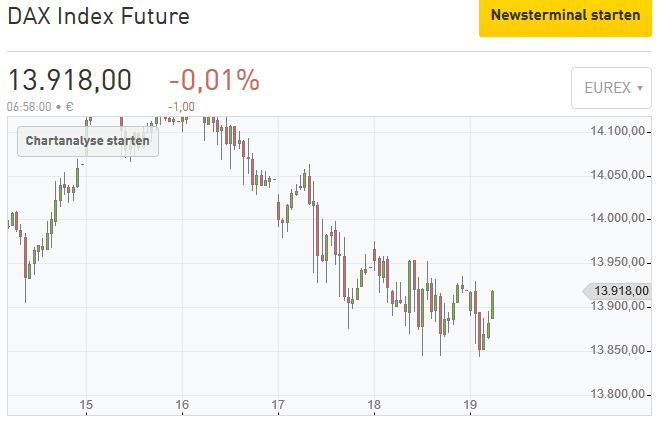The height and width of the screenshot is (423, 661).
Task: Click the DAX Index Future heading
Action: pyautogui.click(x=99, y=17)
